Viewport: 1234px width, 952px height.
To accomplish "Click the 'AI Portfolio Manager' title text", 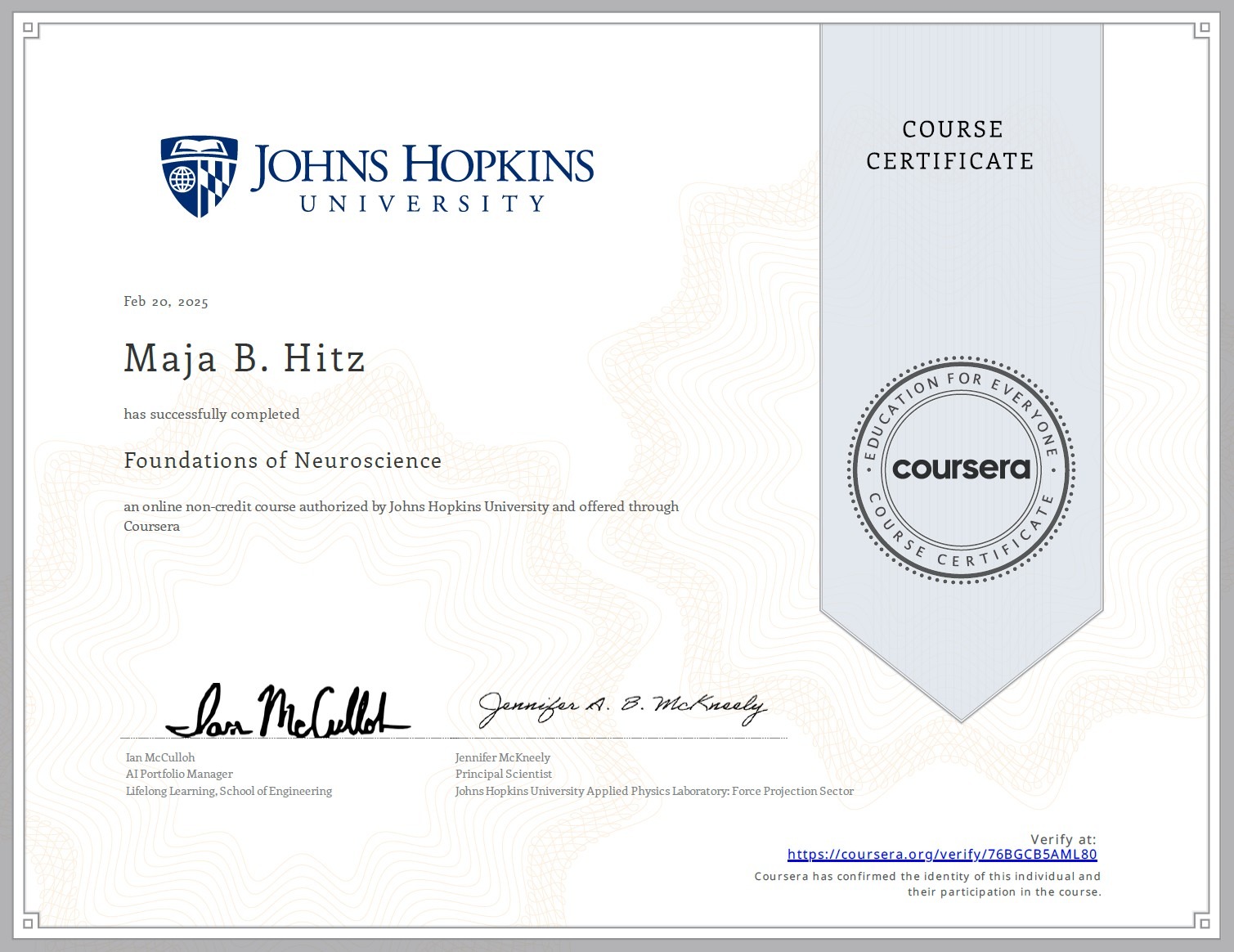I will coord(179,774).
